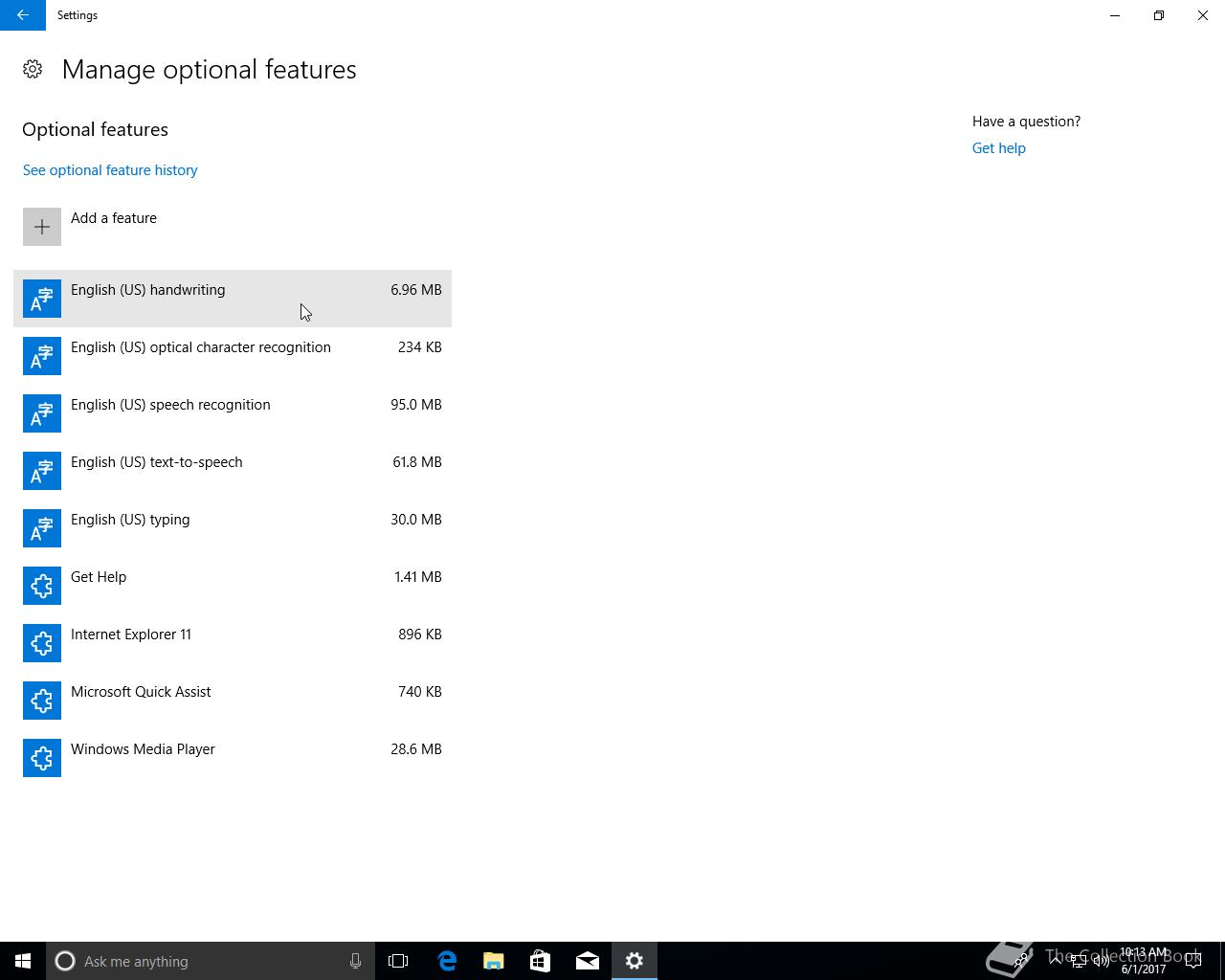Click the 1.41 MB size value
Viewport: 1225px width, 980px height.
[x=418, y=577]
